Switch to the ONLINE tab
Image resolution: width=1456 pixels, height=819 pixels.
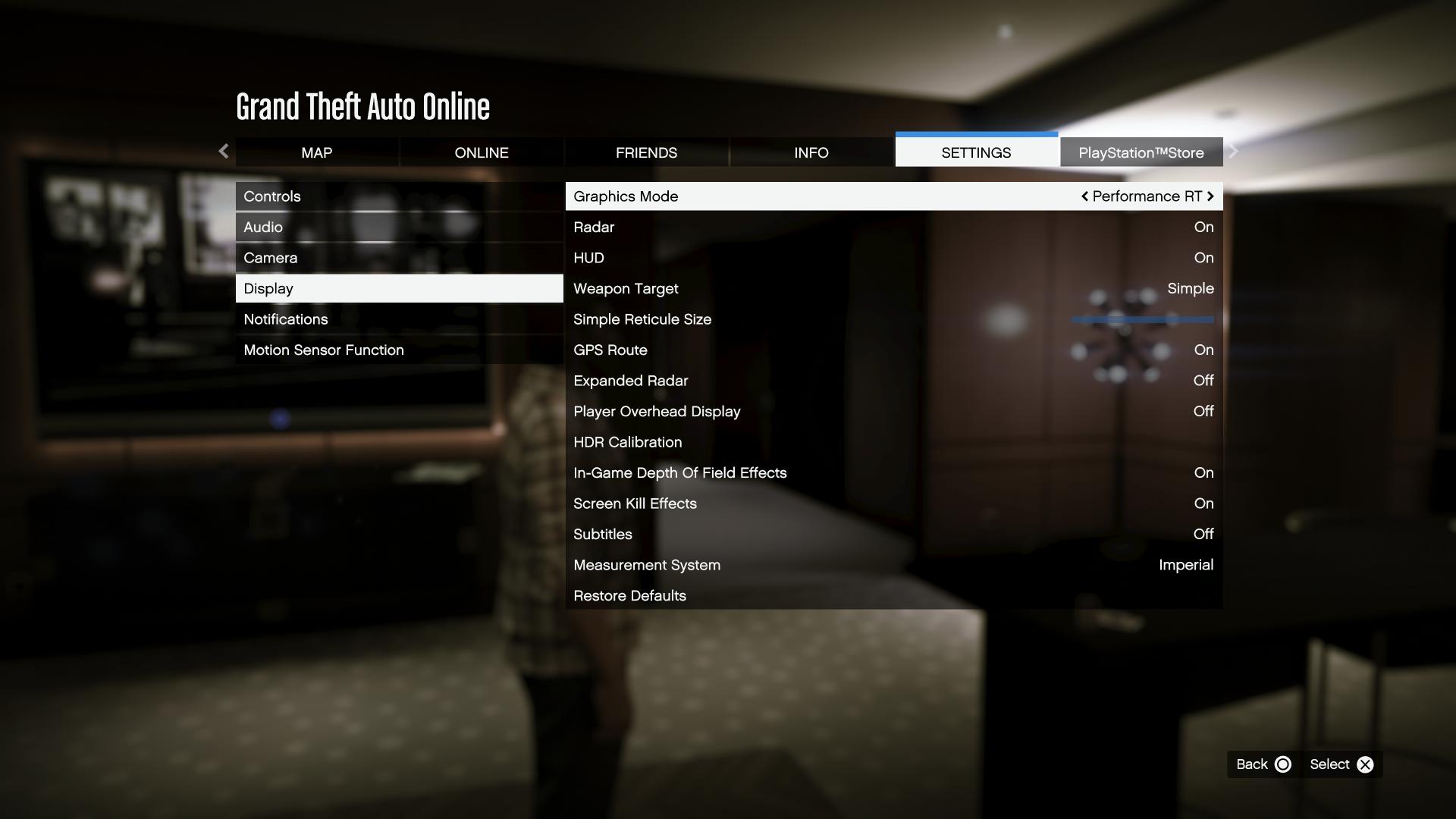(x=481, y=152)
